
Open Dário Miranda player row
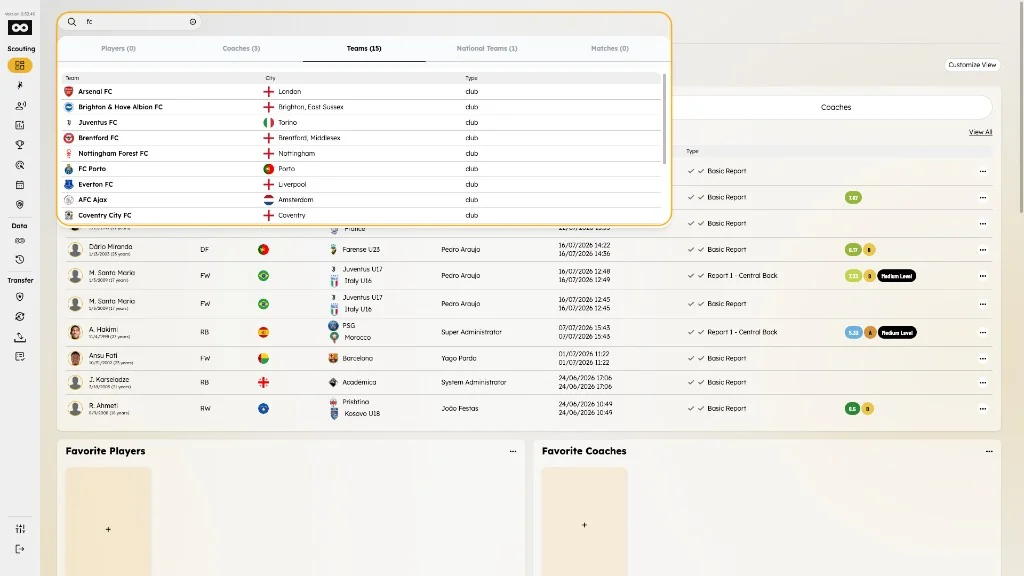528,249
